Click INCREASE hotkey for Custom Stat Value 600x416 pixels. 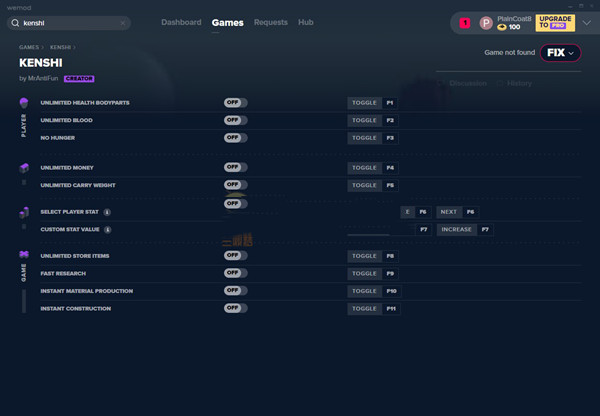465,230
